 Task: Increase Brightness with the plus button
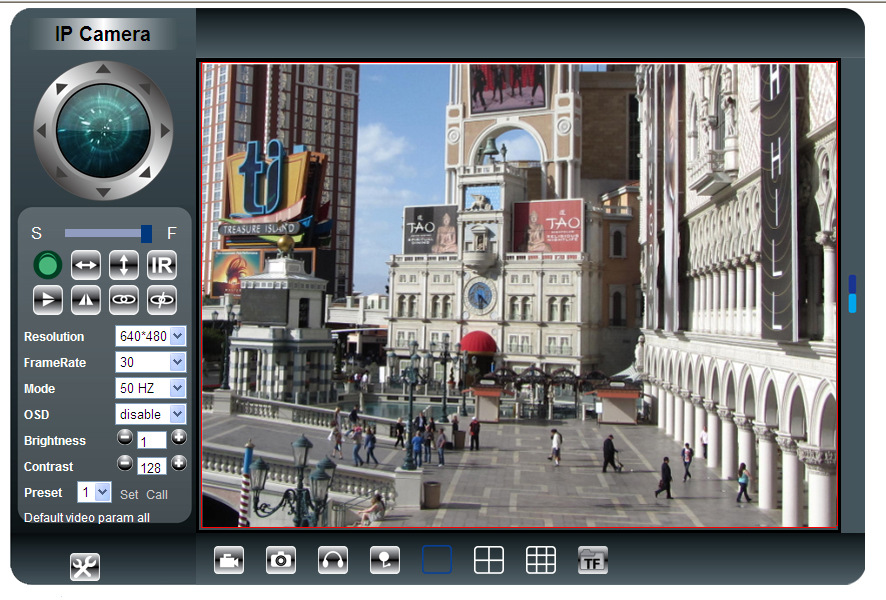178,437
